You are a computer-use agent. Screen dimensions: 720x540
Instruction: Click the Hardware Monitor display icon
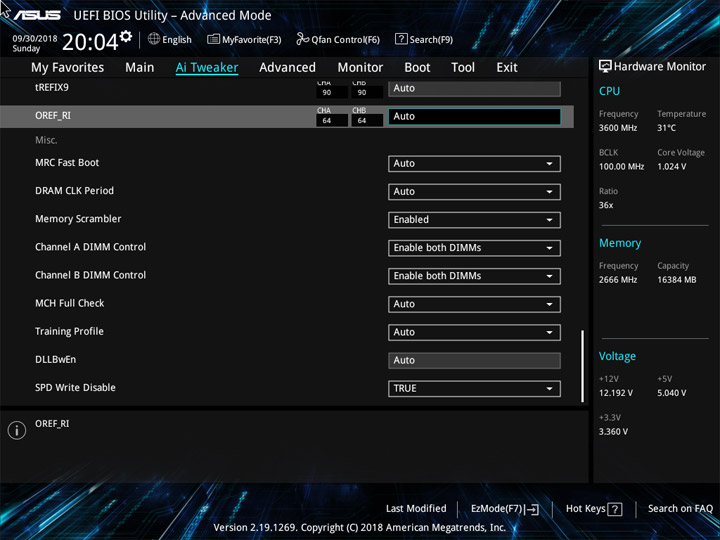(605, 66)
